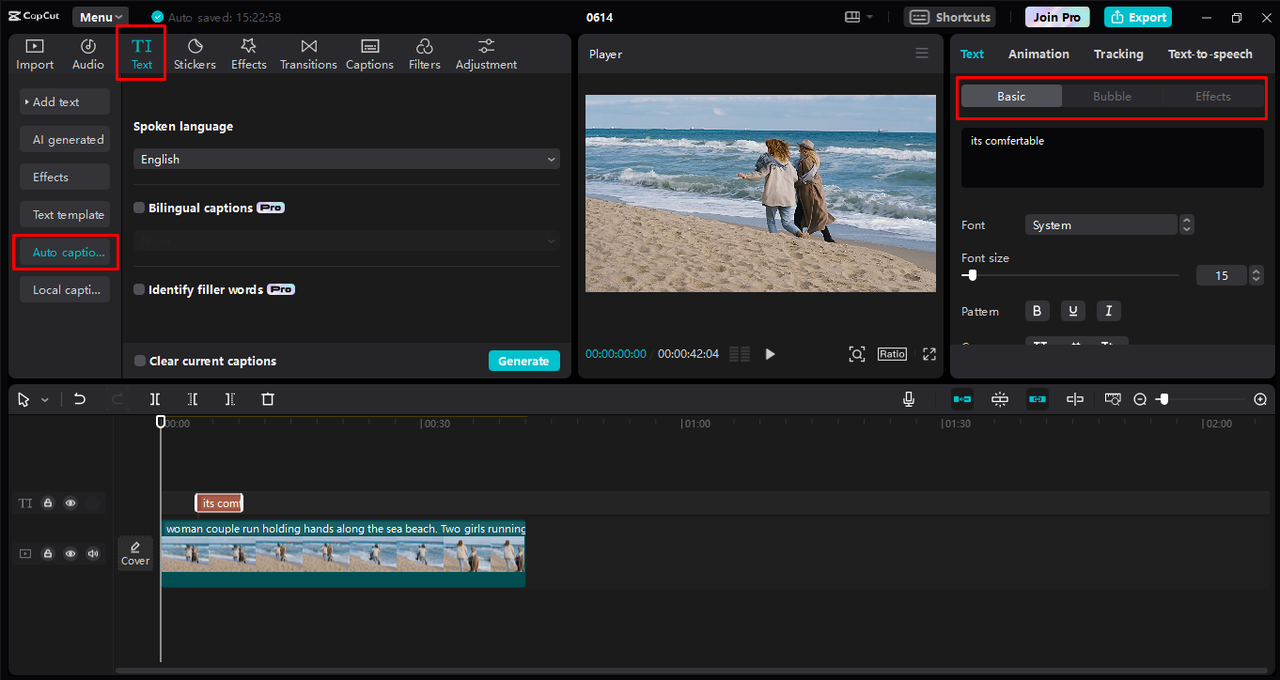Toggle linkage icon in timeline toolbar
Image resolution: width=1280 pixels, height=680 pixels.
coord(1038,399)
